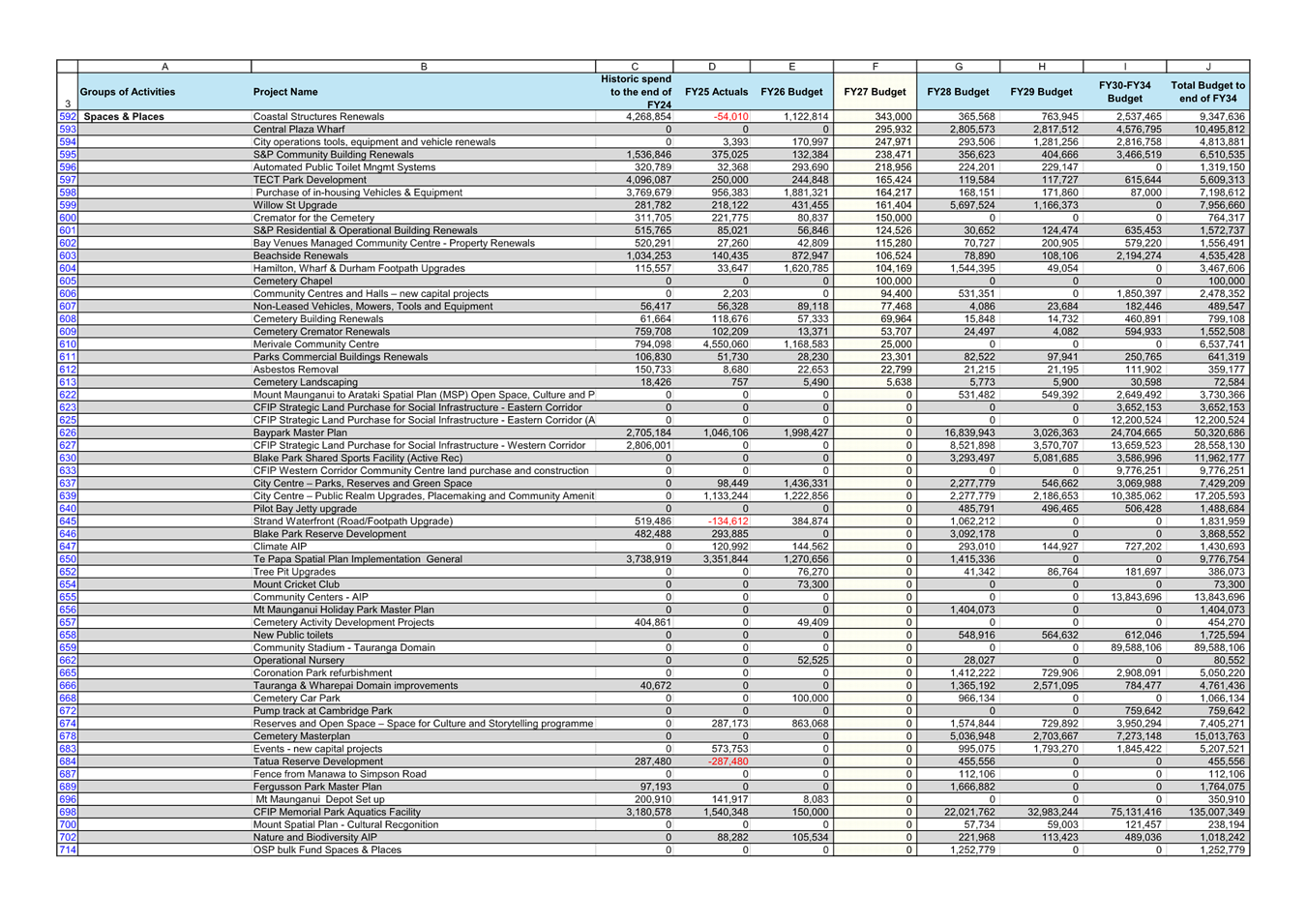
Task: Click column F header letter
Action: (875, 67)
